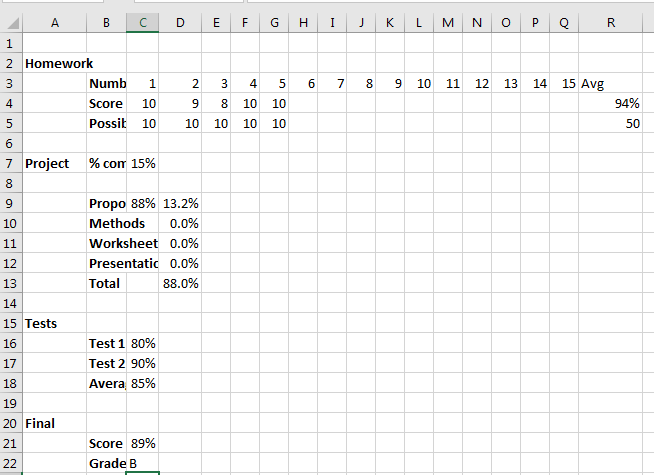The image size is (654, 475).
Task: Click the 94% homework average cell
Action: [611, 103]
